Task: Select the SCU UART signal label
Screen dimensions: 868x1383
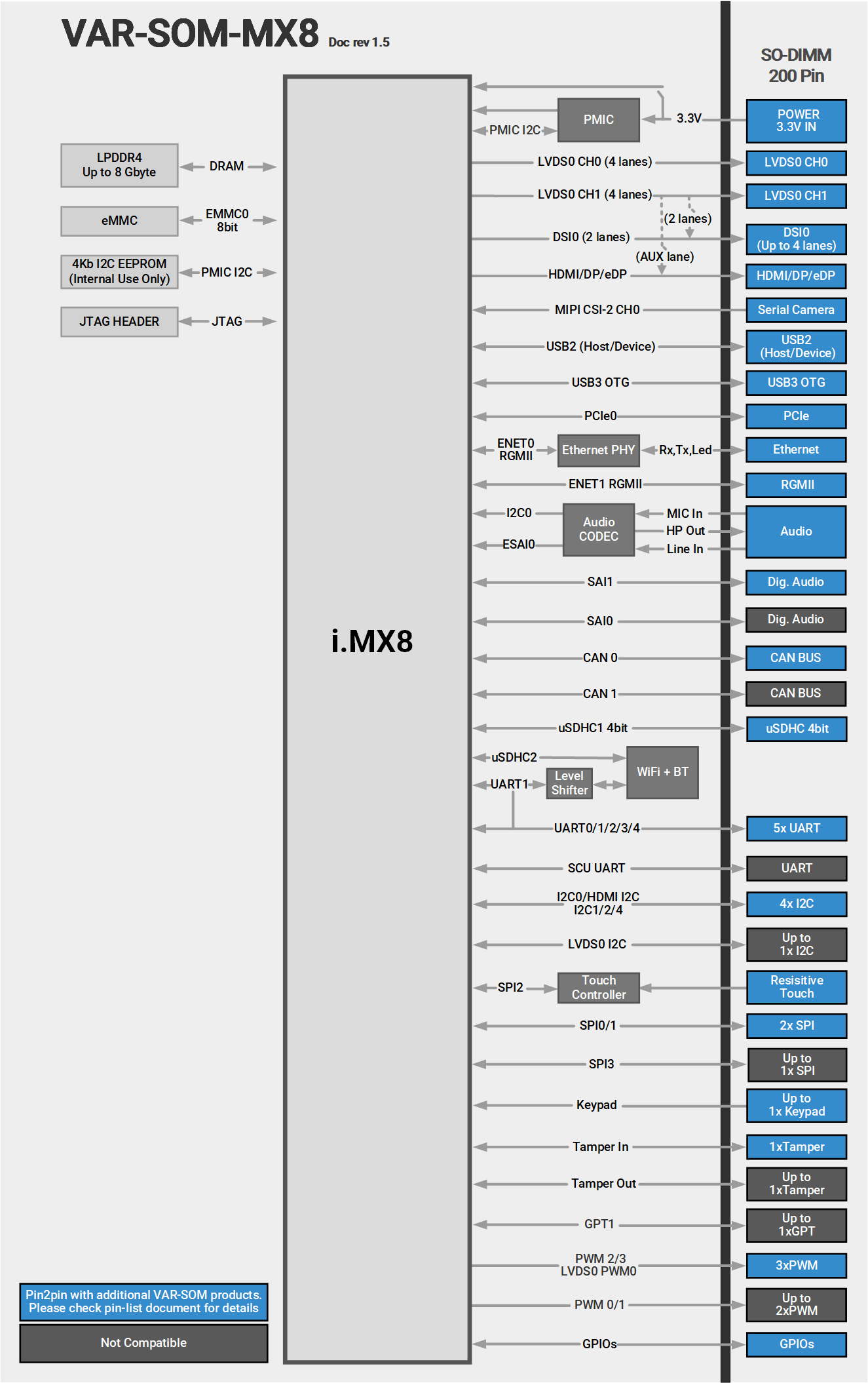Action: click(x=596, y=868)
